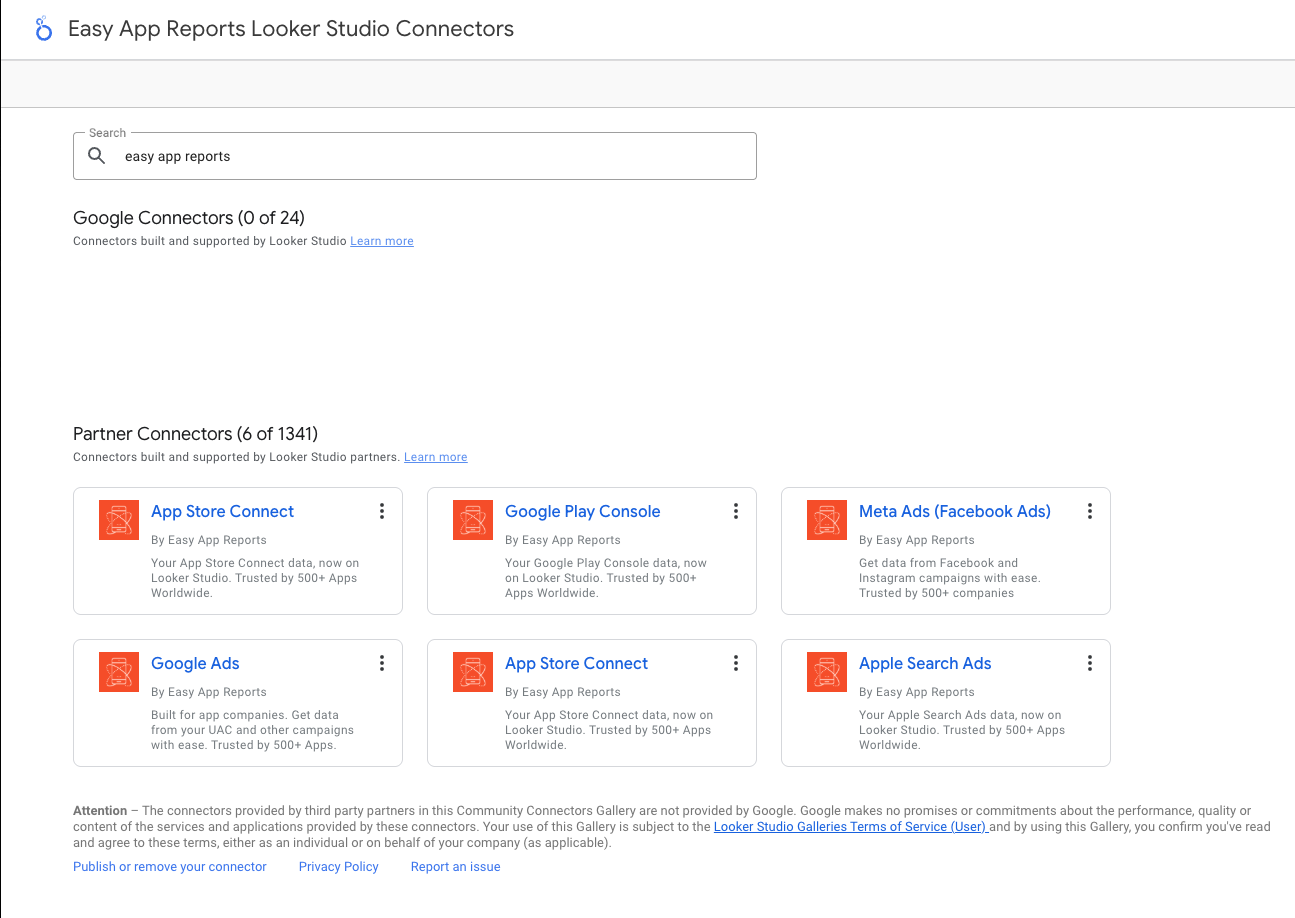
Task: Click the Apple Search Ads connector logo
Action: [827, 672]
